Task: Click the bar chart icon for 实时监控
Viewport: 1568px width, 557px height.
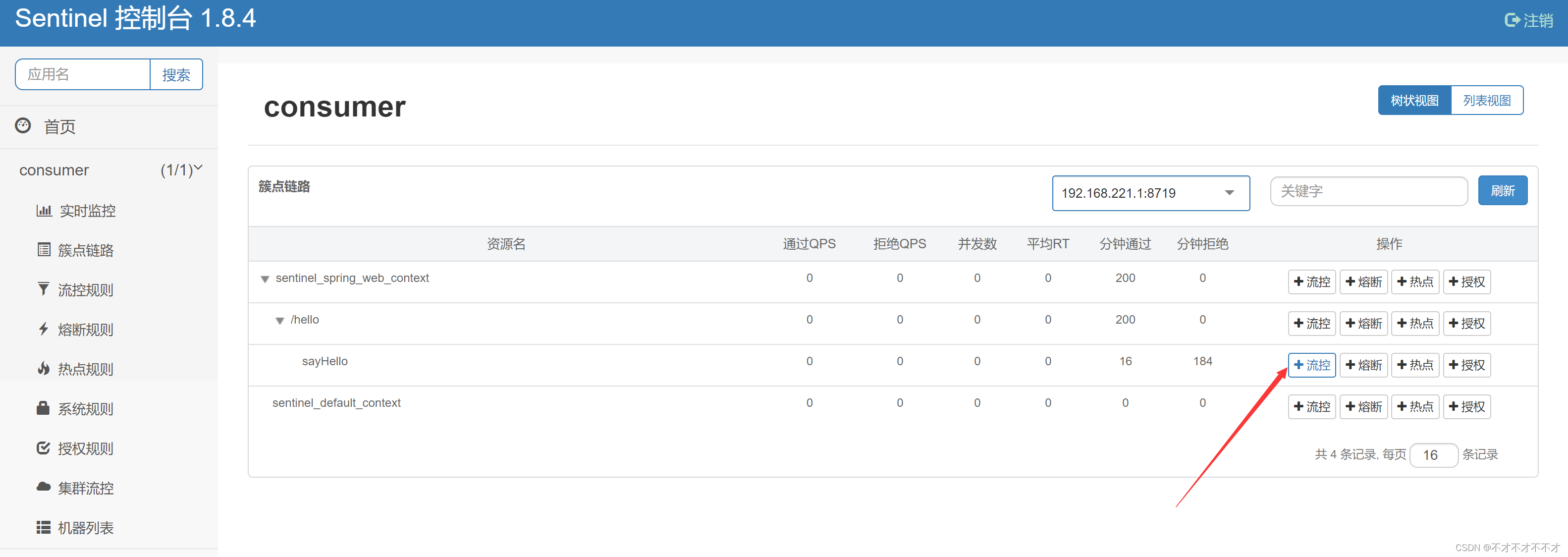Action: click(x=44, y=210)
